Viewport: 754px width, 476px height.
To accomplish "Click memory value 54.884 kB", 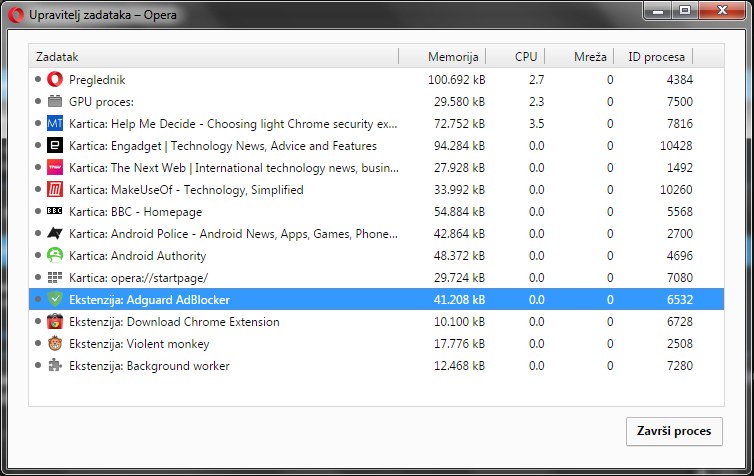I will (459, 212).
